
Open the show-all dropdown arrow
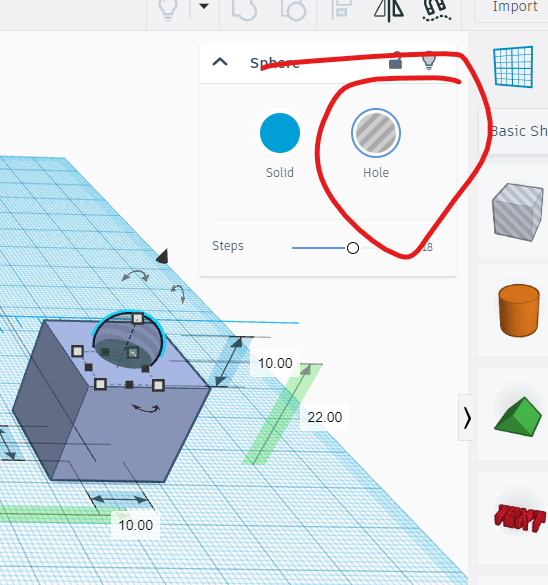pyautogui.click(x=204, y=6)
